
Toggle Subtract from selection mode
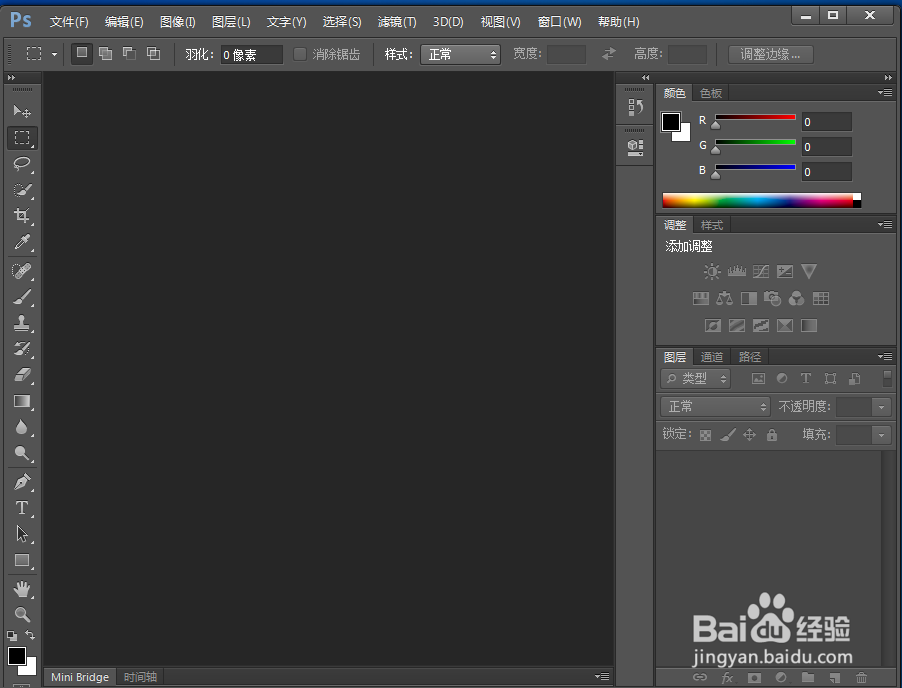point(129,54)
